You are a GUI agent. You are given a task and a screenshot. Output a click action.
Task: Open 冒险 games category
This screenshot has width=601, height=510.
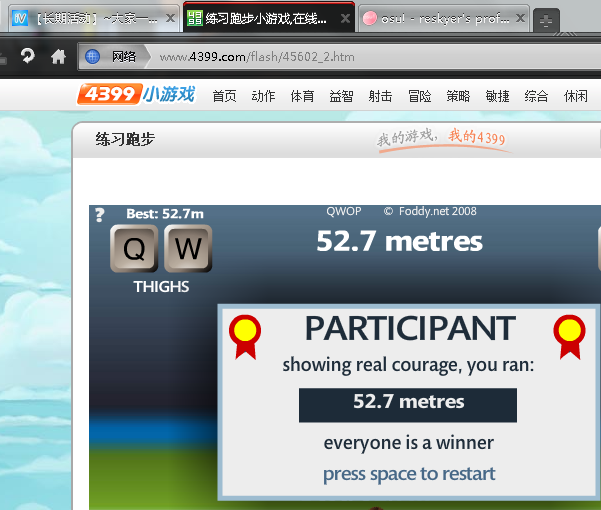pyautogui.click(x=419, y=96)
